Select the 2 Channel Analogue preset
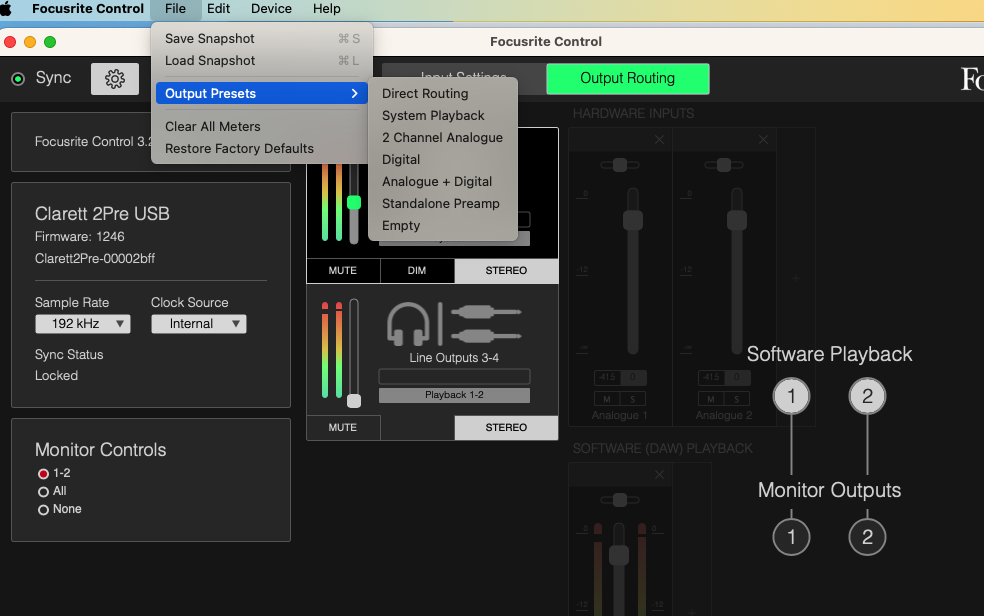Viewport: 984px width, 616px height. (443, 137)
